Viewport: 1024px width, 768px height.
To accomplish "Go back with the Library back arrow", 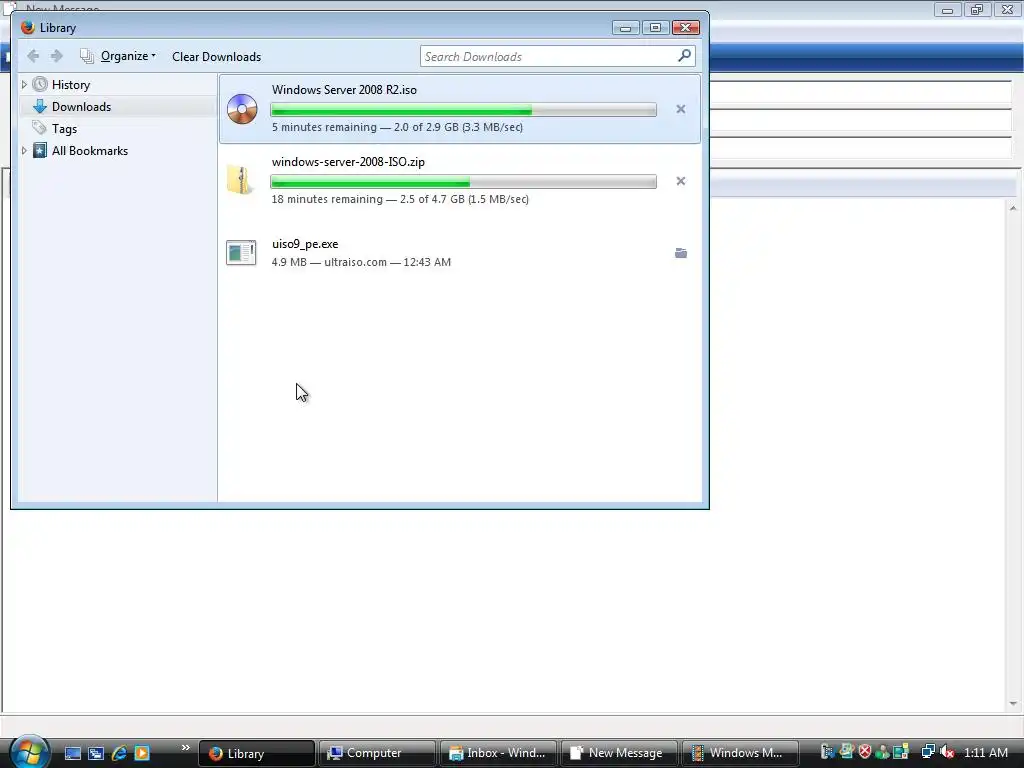I will (33, 56).
